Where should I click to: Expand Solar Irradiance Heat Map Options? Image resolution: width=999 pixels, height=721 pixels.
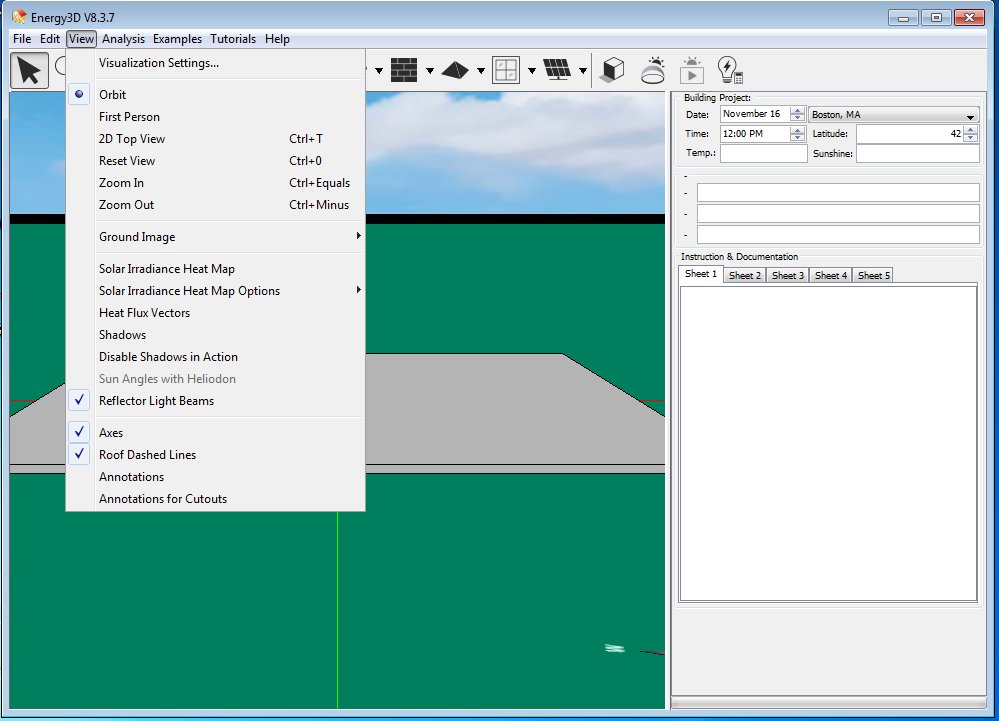click(189, 290)
